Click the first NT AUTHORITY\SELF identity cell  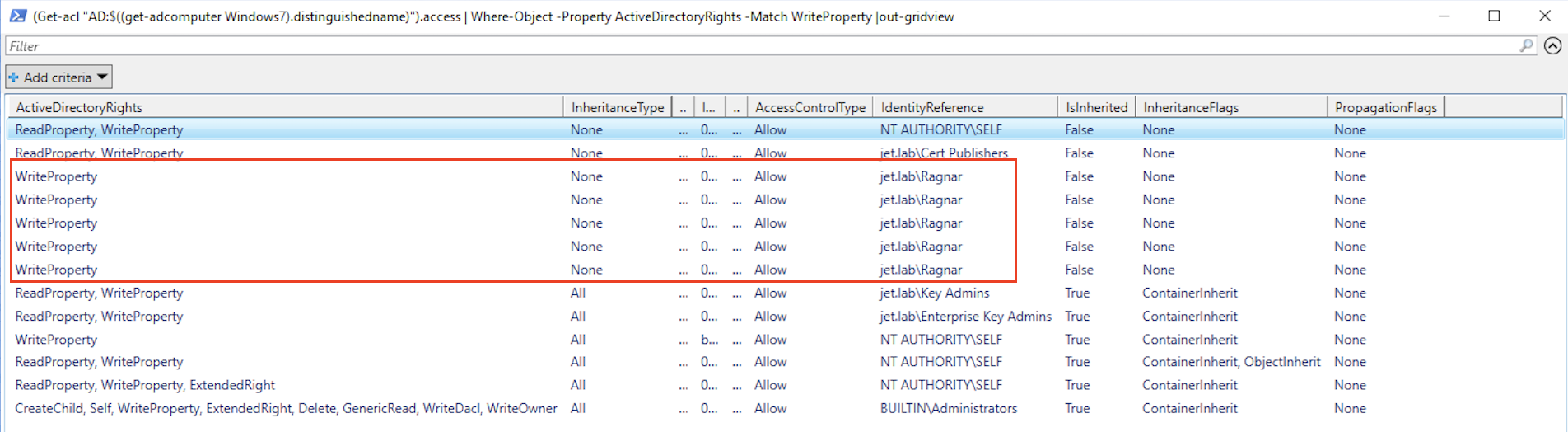tap(941, 129)
